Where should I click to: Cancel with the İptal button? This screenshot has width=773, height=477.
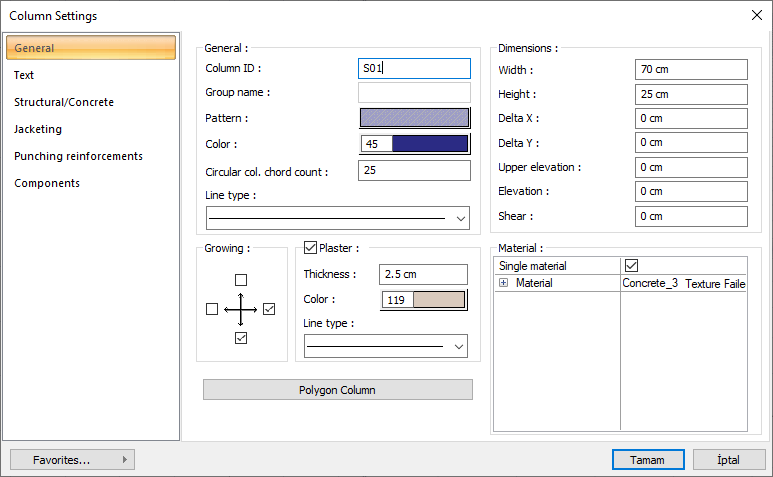click(728, 460)
